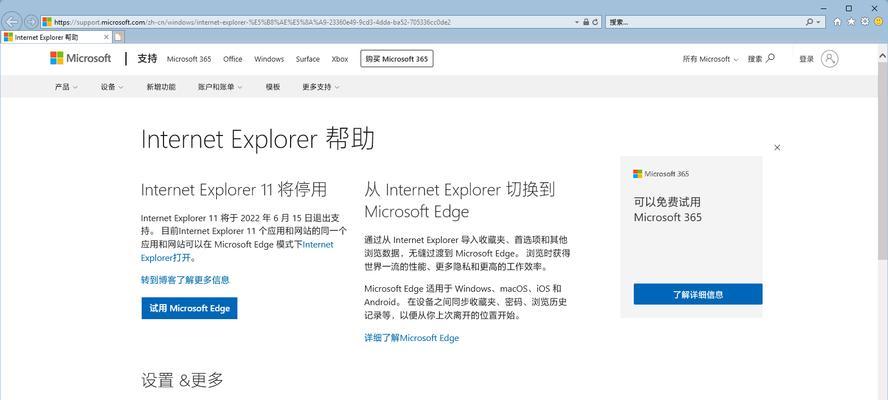Viewport: 888px width, 400px height.
Task: Click the security lock icon in address bar
Action: pyautogui.click(x=586, y=22)
